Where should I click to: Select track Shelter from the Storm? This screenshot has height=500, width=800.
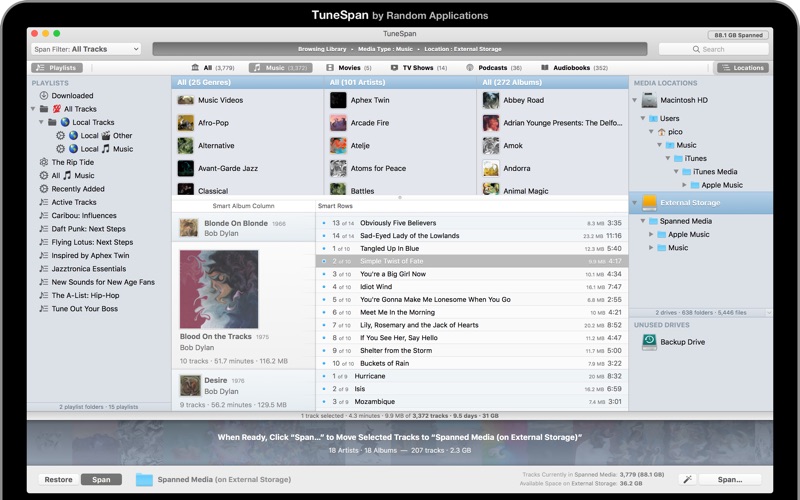click(472, 351)
